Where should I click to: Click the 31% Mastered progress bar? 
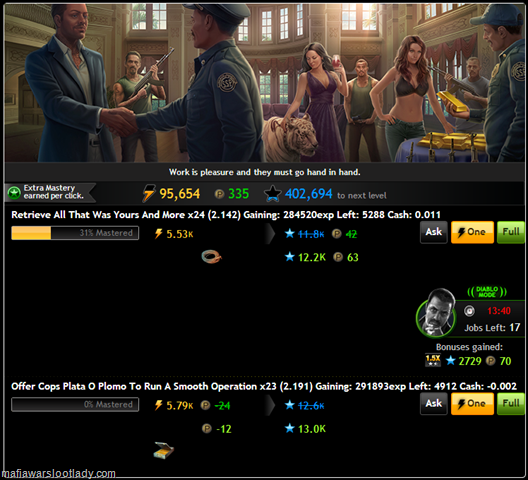[x=75, y=233]
